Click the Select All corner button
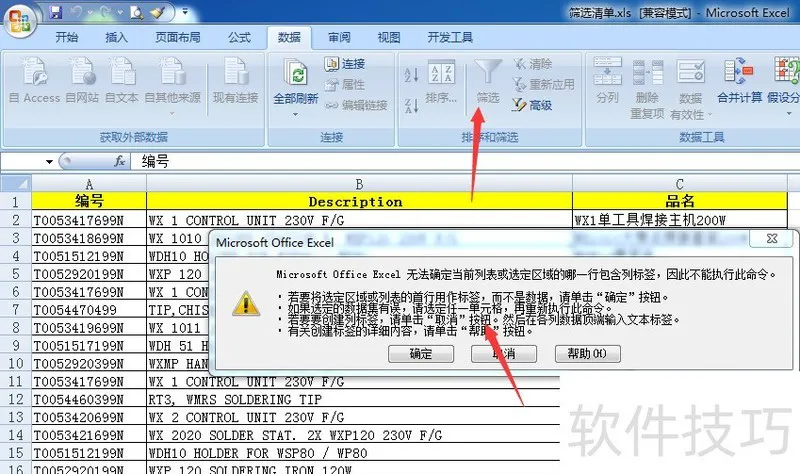Image resolution: width=800 pixels, height=474 pixels. (x=16, y=184)
